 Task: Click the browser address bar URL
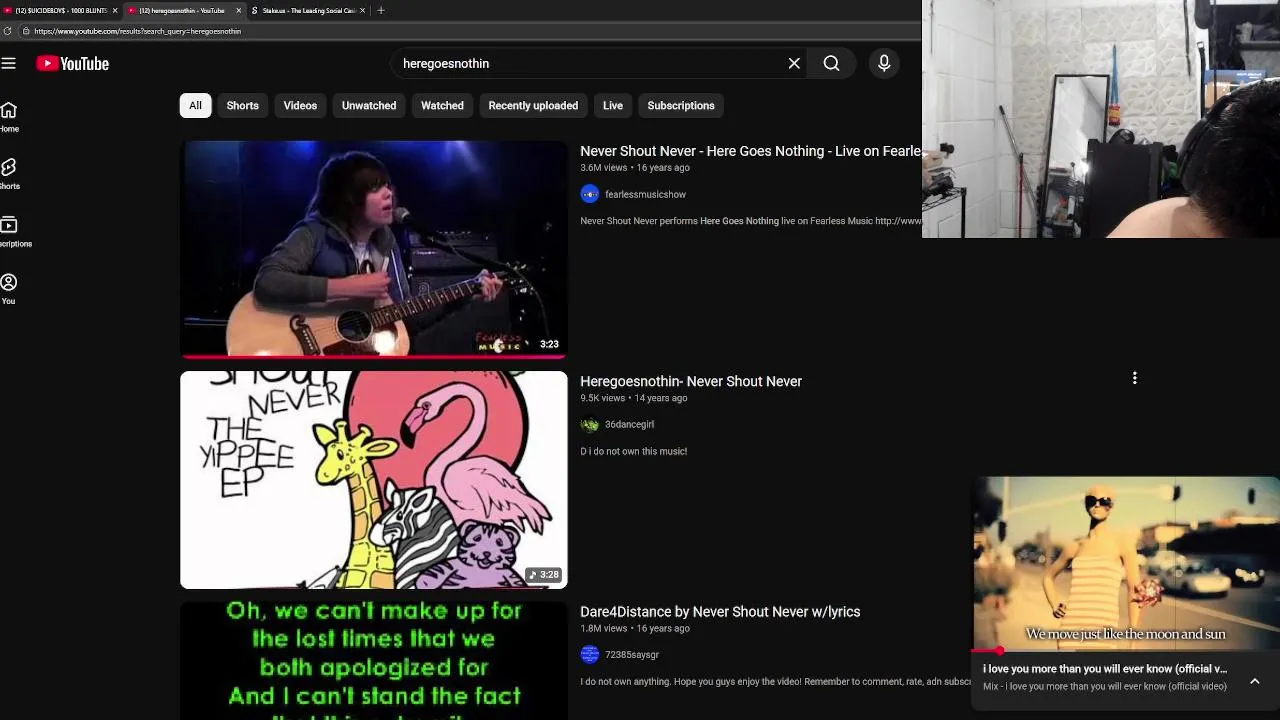[x=137, y=31]
